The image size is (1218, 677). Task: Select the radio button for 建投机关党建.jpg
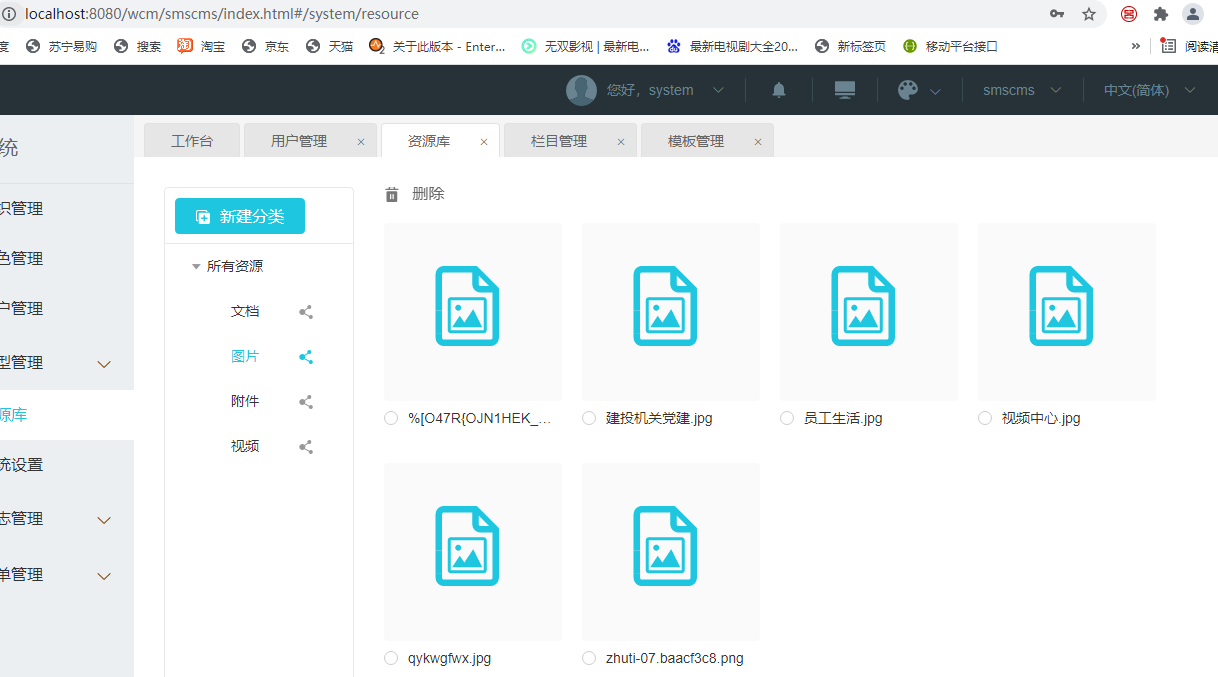589,418
